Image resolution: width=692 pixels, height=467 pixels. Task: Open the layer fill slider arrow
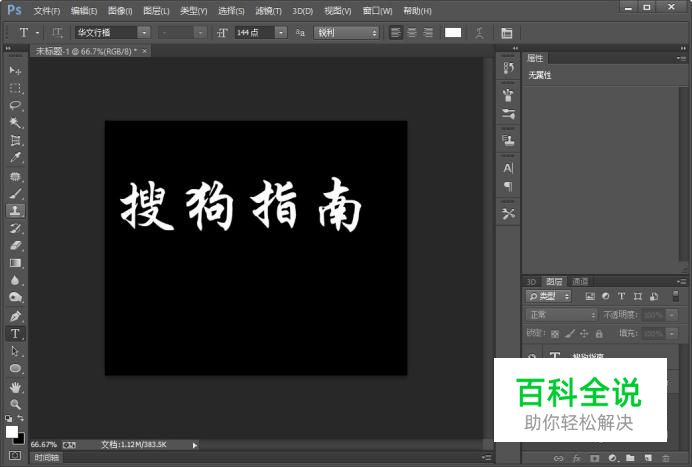click(x=672, y=333)
